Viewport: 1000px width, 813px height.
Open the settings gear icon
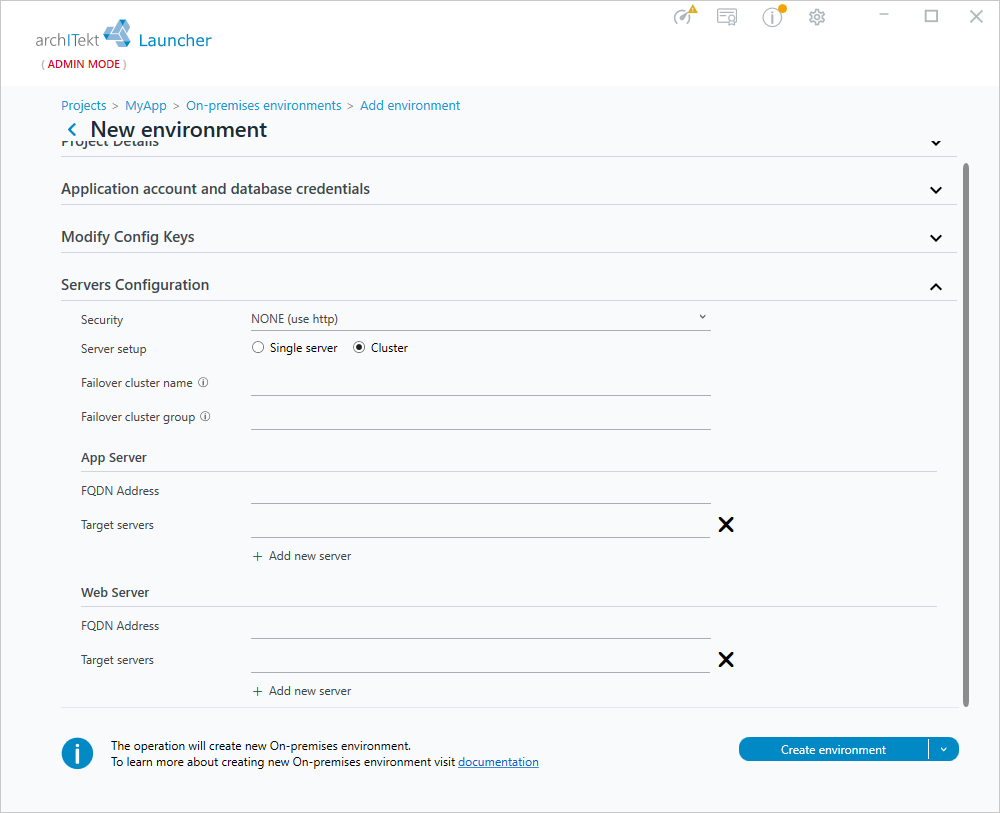pyautogui.click(x=817, y=17)
